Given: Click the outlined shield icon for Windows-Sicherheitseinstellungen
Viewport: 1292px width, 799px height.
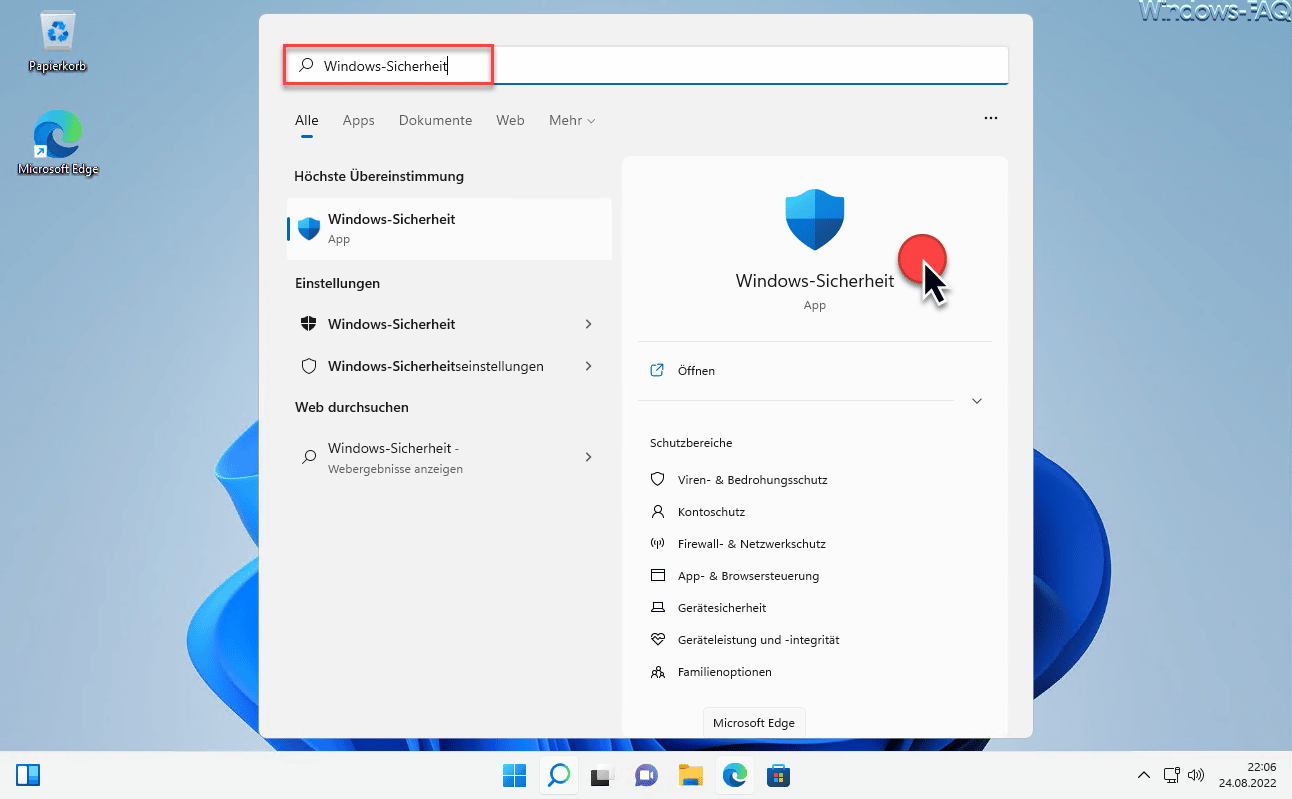Looking at the screenshot, I should click(309, 366).
